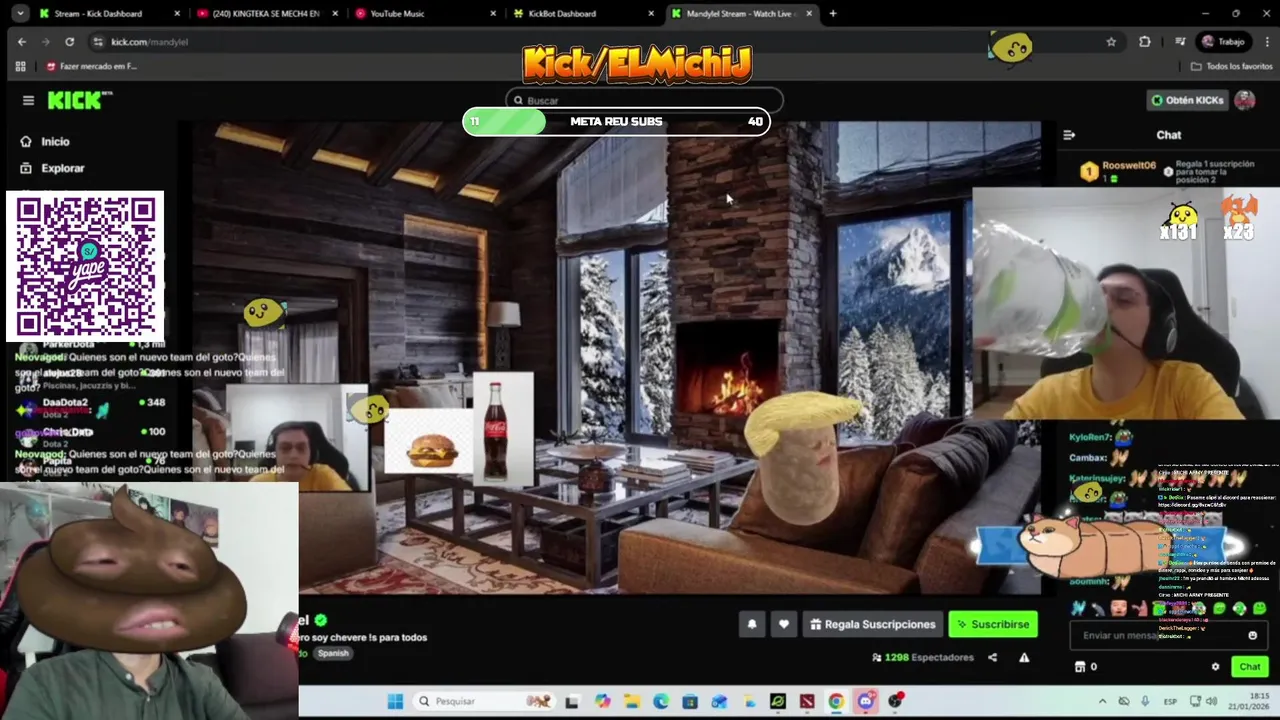
Task: Click the META REU SUBS progress bar
Action: (616, 121)
